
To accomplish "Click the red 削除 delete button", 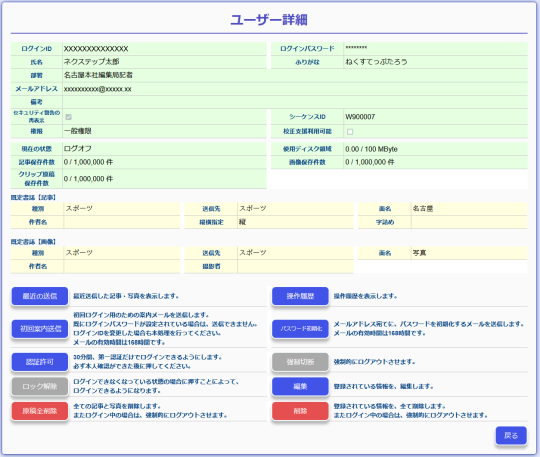I will click(300, 411).
